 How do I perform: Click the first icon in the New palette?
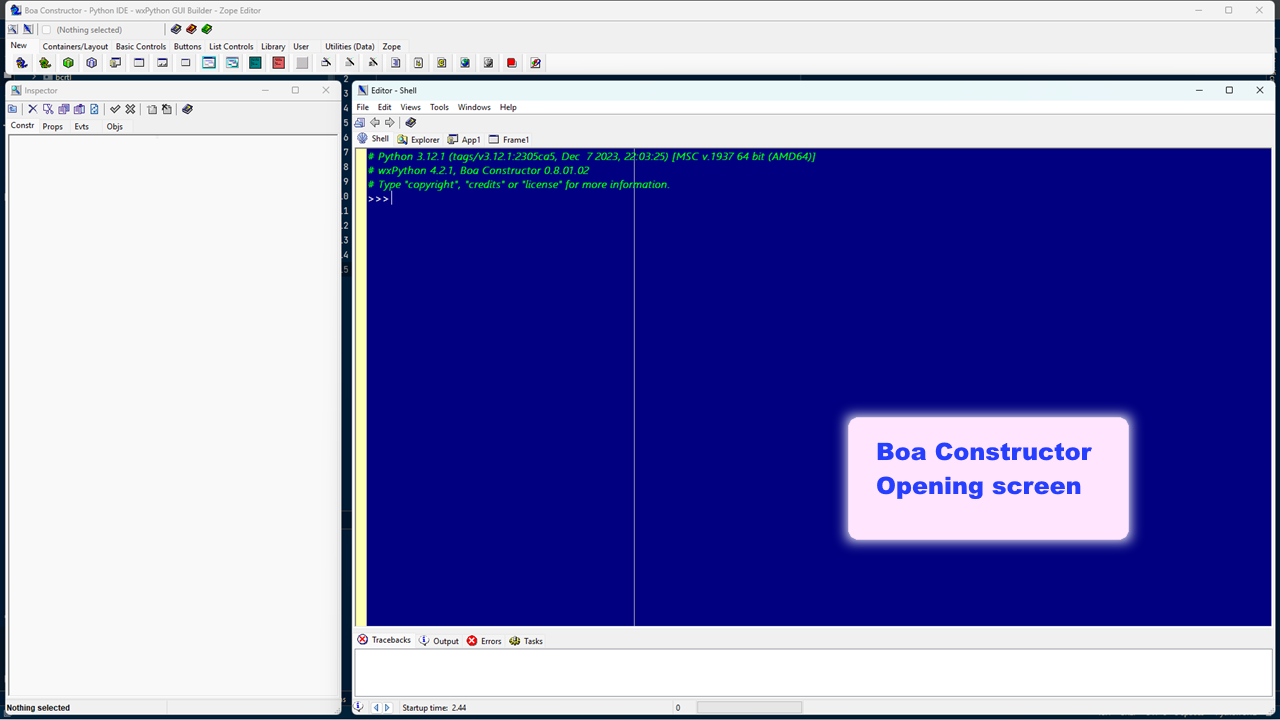(x=21, y=63)
